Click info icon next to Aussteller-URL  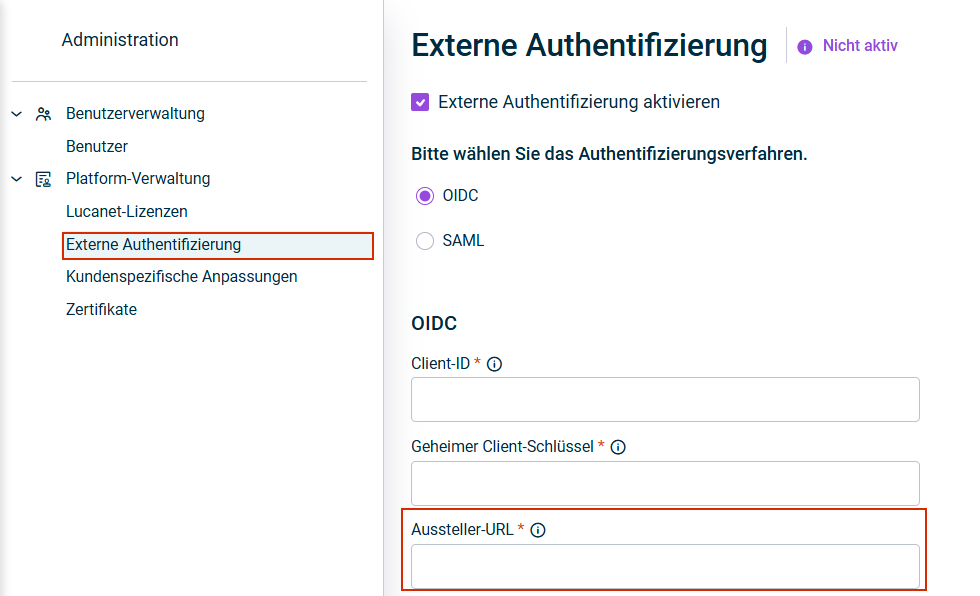(x=538, y=530)
